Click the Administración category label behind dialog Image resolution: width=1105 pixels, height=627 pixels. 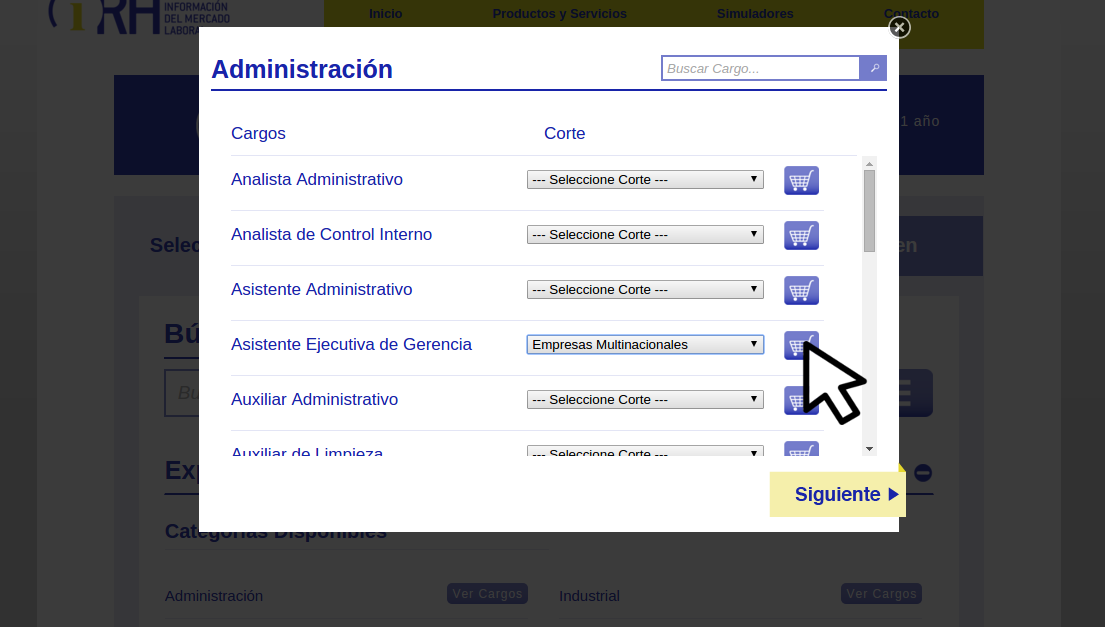(x=214, y=596)
